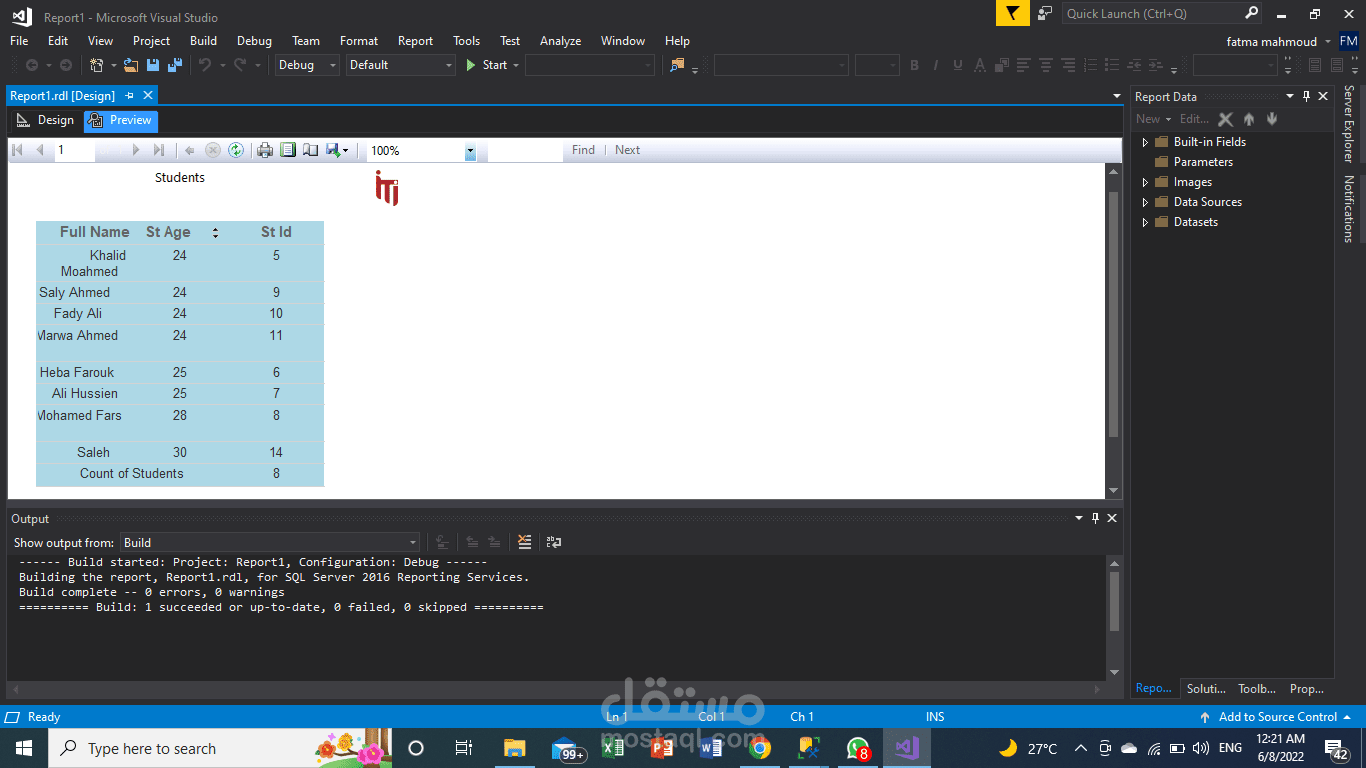Image resolution: width=1366 pixels, height=768 pixels.
Task: Click the New Project toolbar icon
Action: 97,65
